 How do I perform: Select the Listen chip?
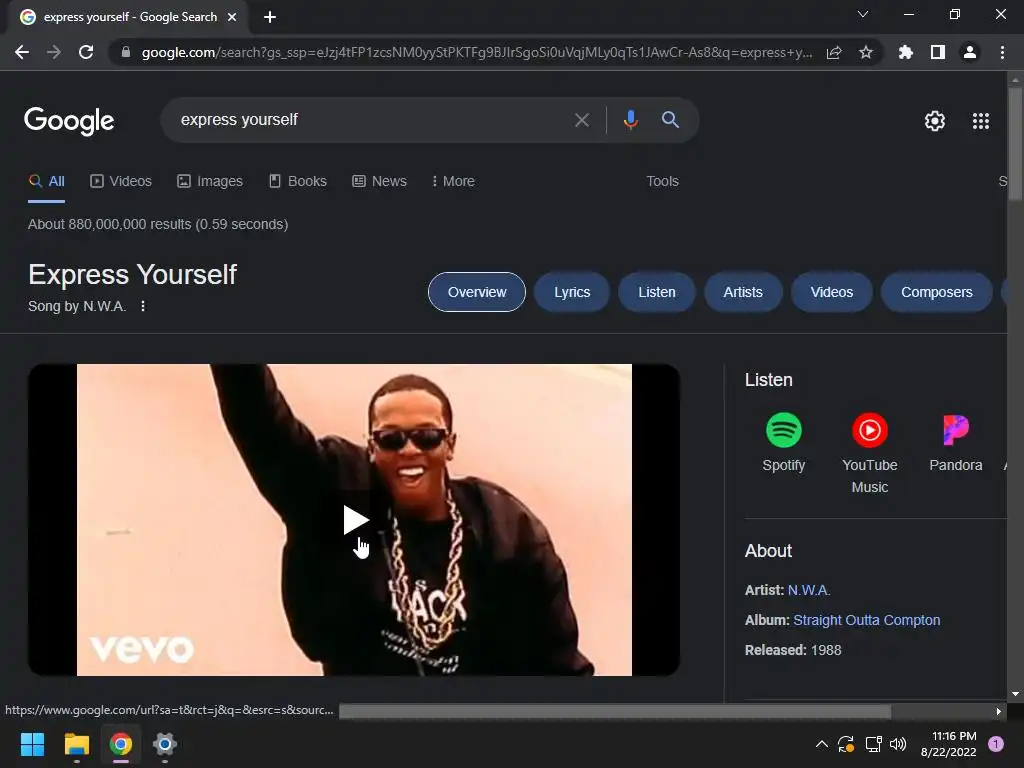pos(657,292)
